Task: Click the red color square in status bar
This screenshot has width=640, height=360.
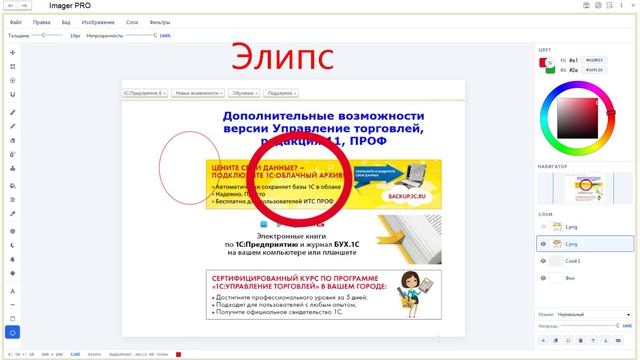Action: click(178, 354)
